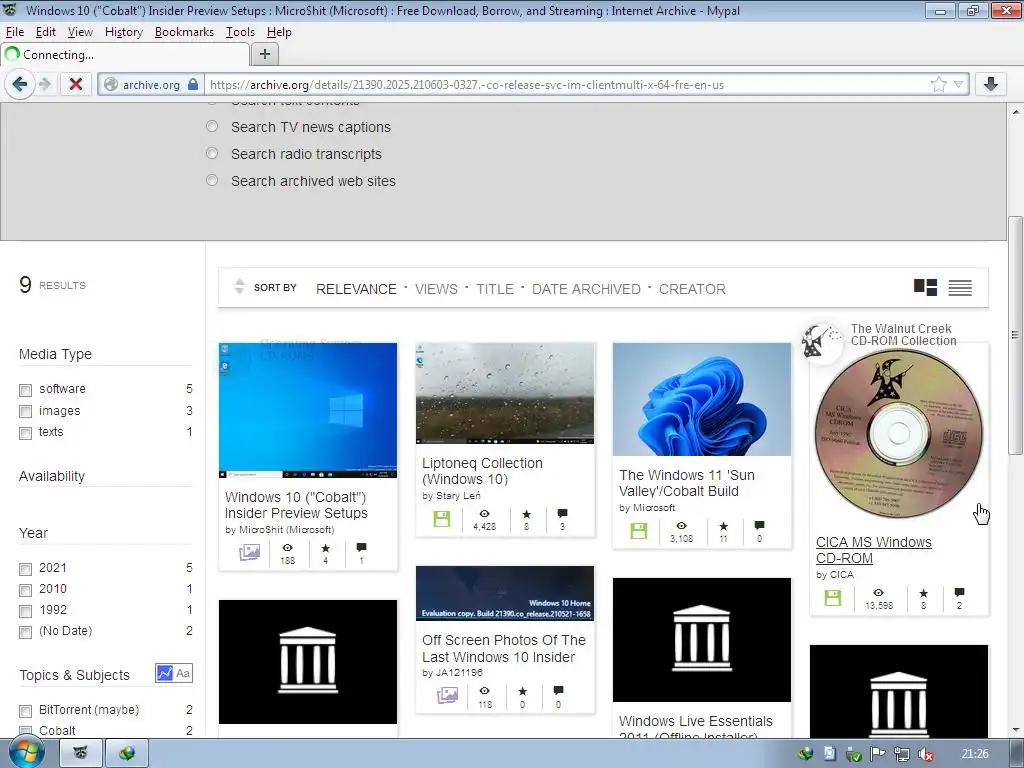Sort results by TITLE
Image resolution: width=1024 pixels, height=768 pixels.
coord(494,289)
